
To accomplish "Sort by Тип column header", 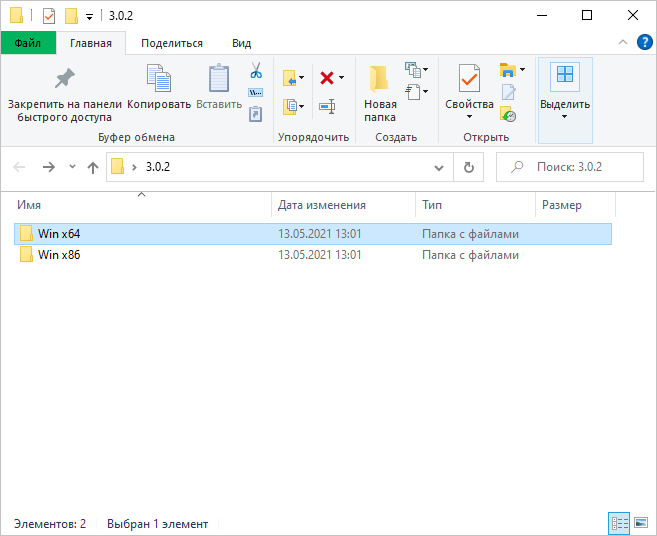I will pos(475,205).
